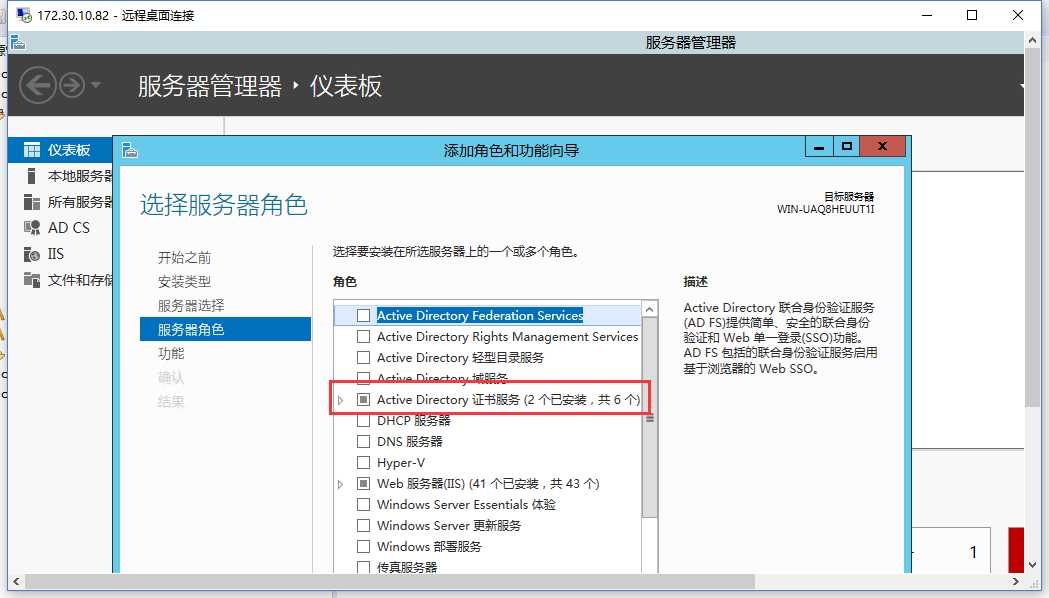Click the forward navigation arrow in Server Manager
This screenshot has height=598, width=1049.
pyautogui.click(x=72, y=86)
